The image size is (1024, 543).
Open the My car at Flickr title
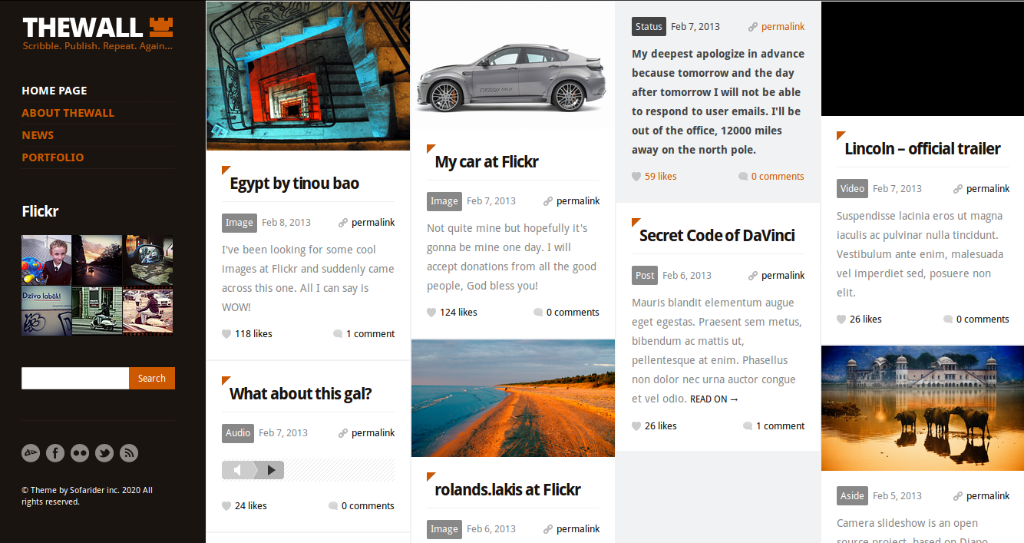pos(487,161)
